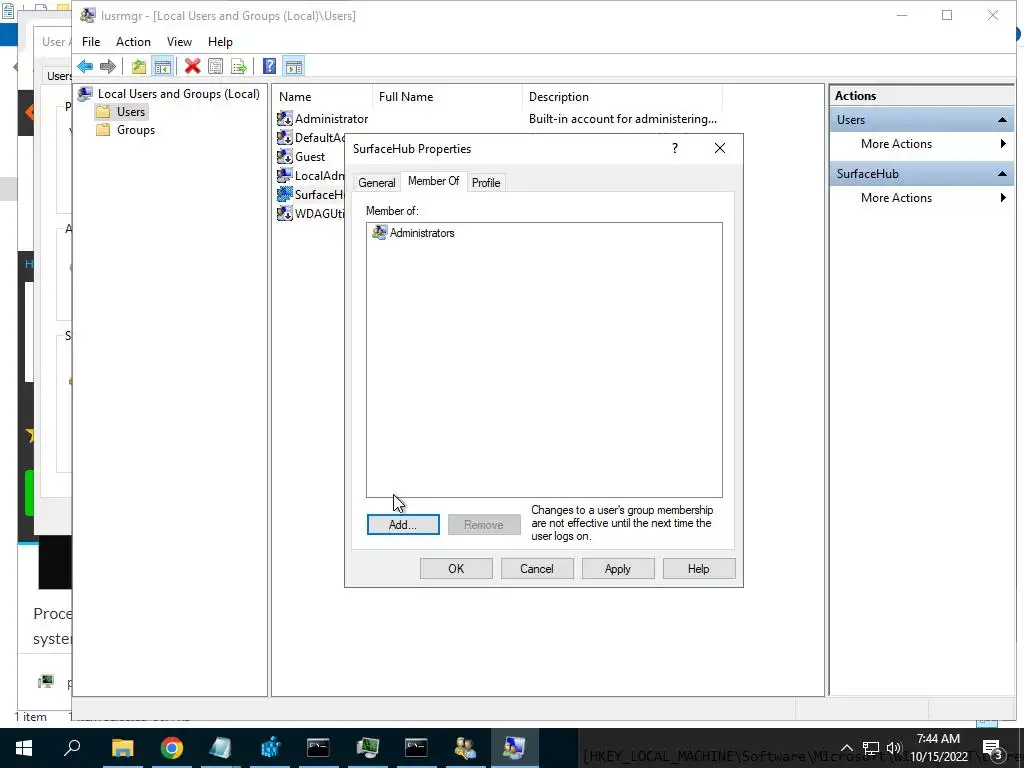
Task: Toggle the Show/Hide Action Pane icon
Action: pyautogui.click(x=294, y=66)
